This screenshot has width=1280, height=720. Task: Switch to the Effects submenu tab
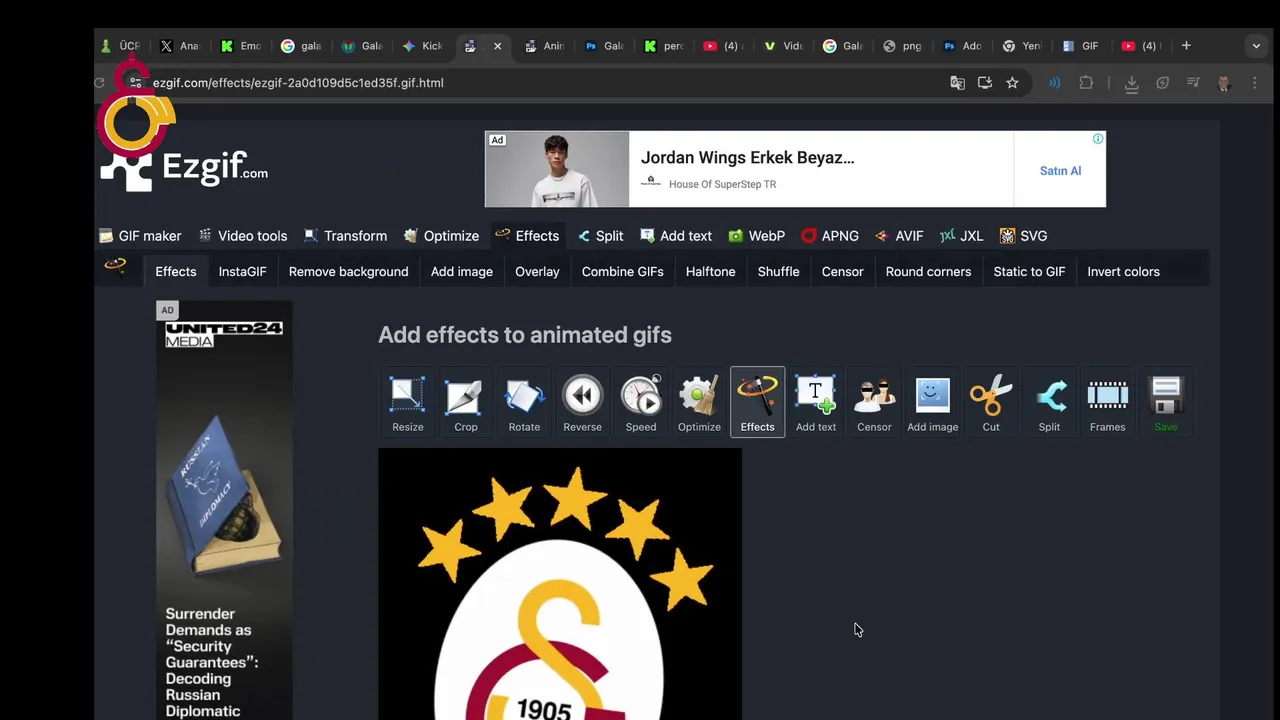(x=176, y=272)
